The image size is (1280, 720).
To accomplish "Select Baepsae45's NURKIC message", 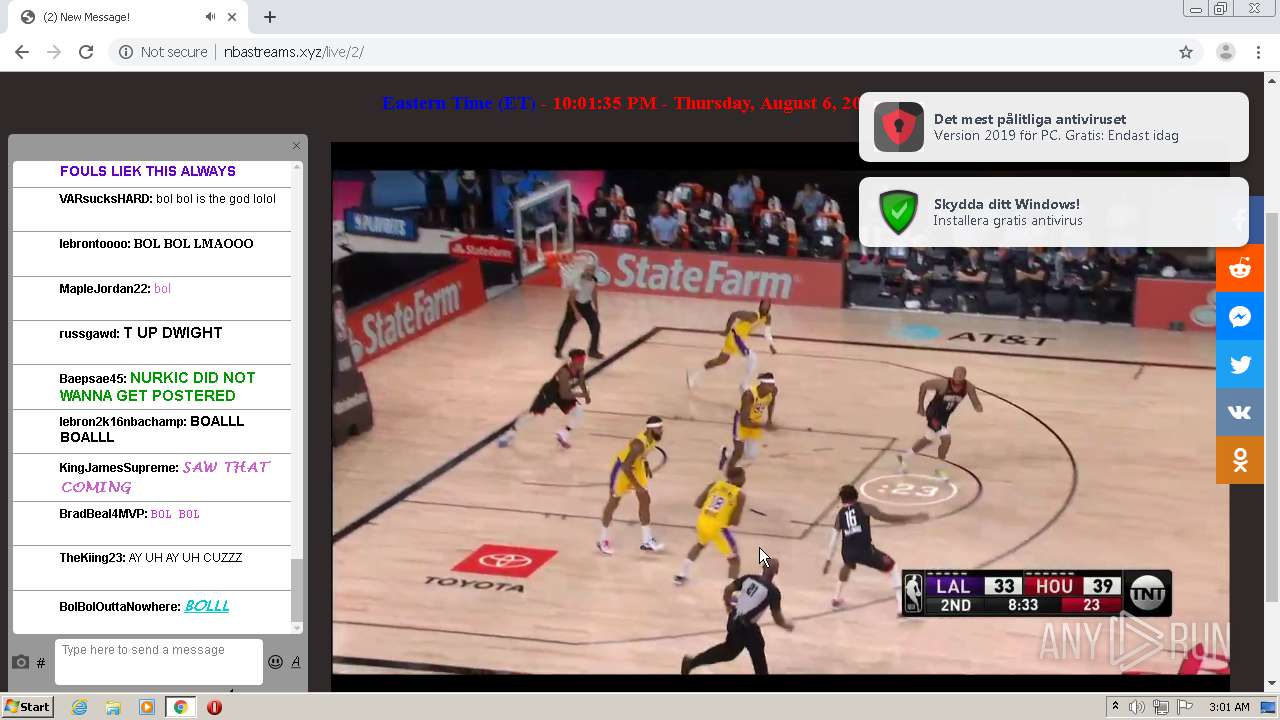I will click(158, 386).
